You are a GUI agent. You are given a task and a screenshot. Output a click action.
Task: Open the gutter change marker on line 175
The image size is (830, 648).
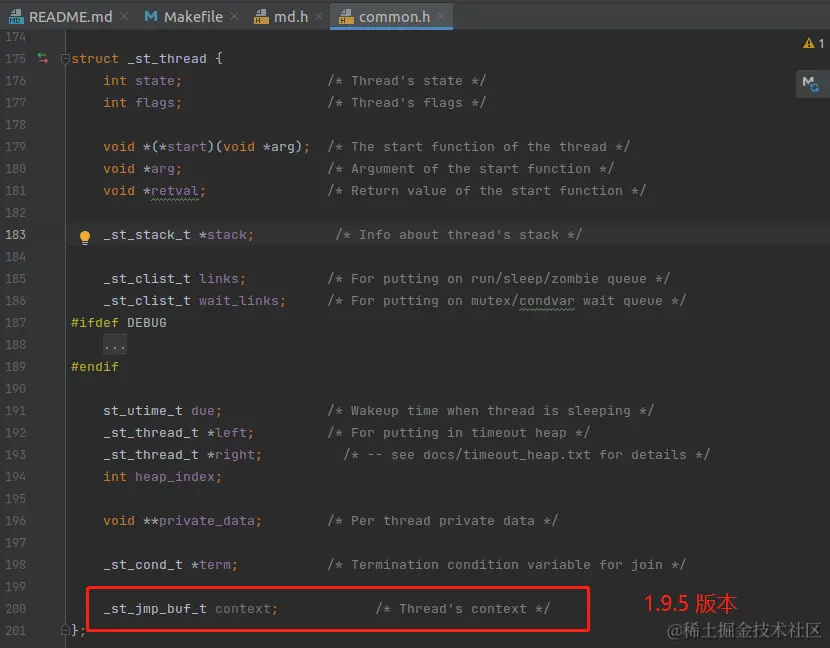pos(43,58)
